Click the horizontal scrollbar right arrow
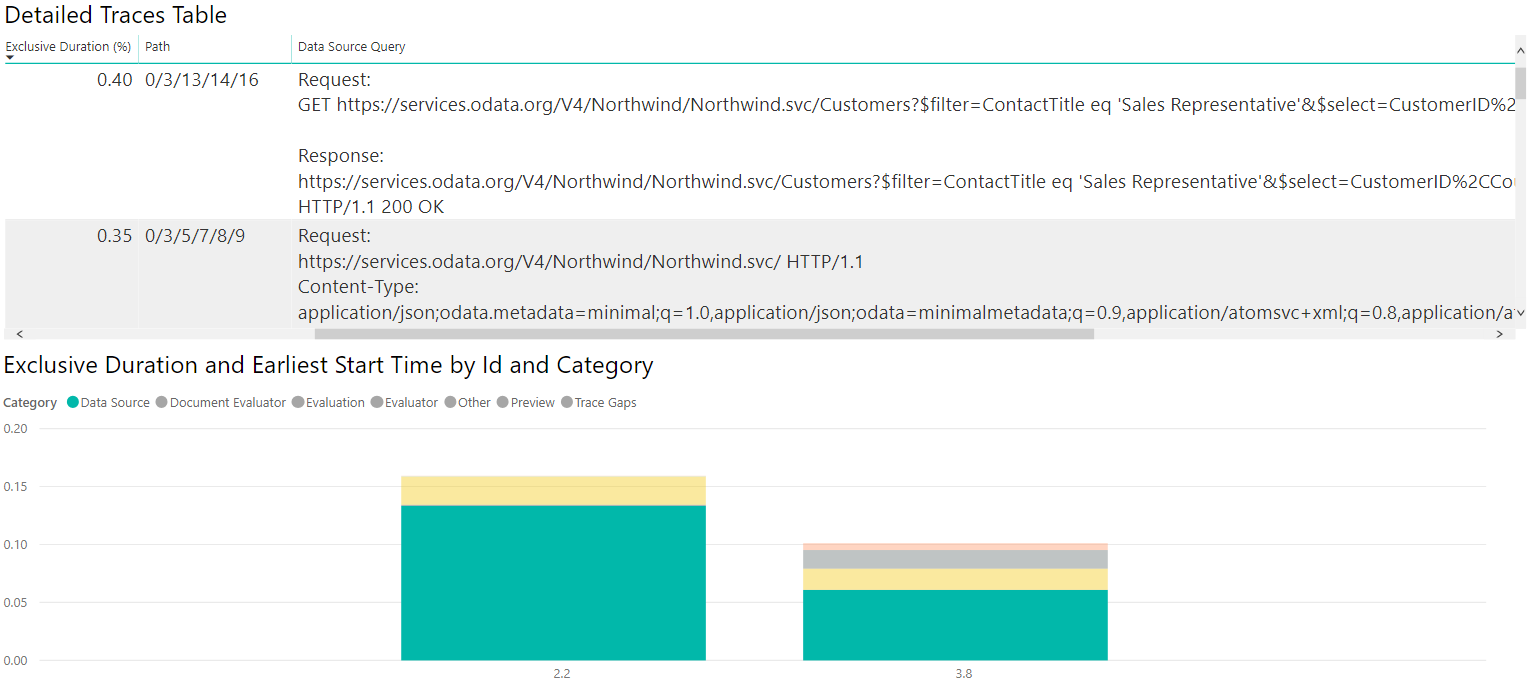The height and width of the screenshot is (683, 1532). [1500, 332]
